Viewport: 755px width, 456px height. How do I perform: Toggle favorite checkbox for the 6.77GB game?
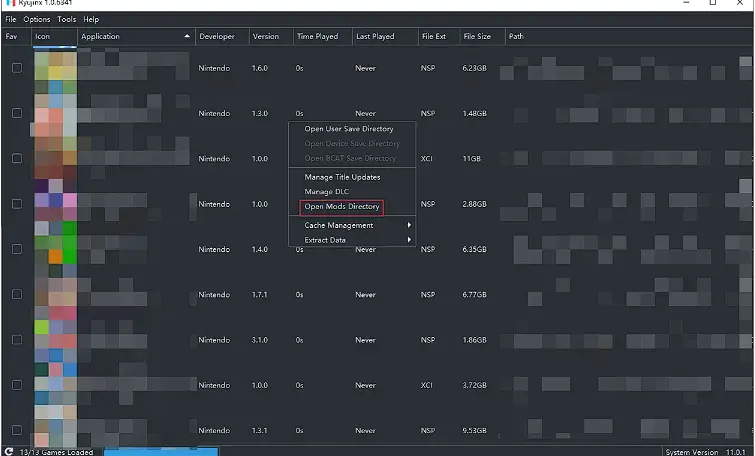[x=16, y=295]
